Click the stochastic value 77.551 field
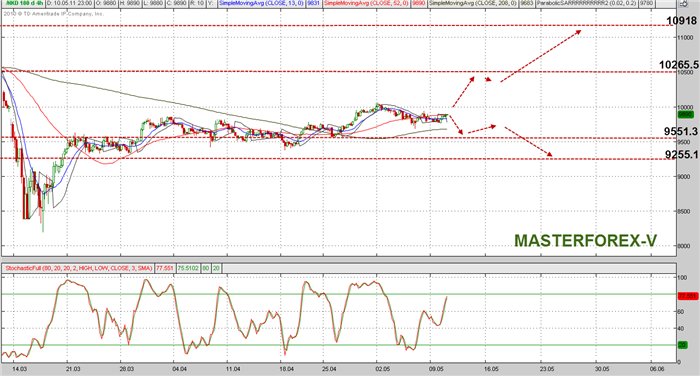700x376 pixels. pos(165,268)
